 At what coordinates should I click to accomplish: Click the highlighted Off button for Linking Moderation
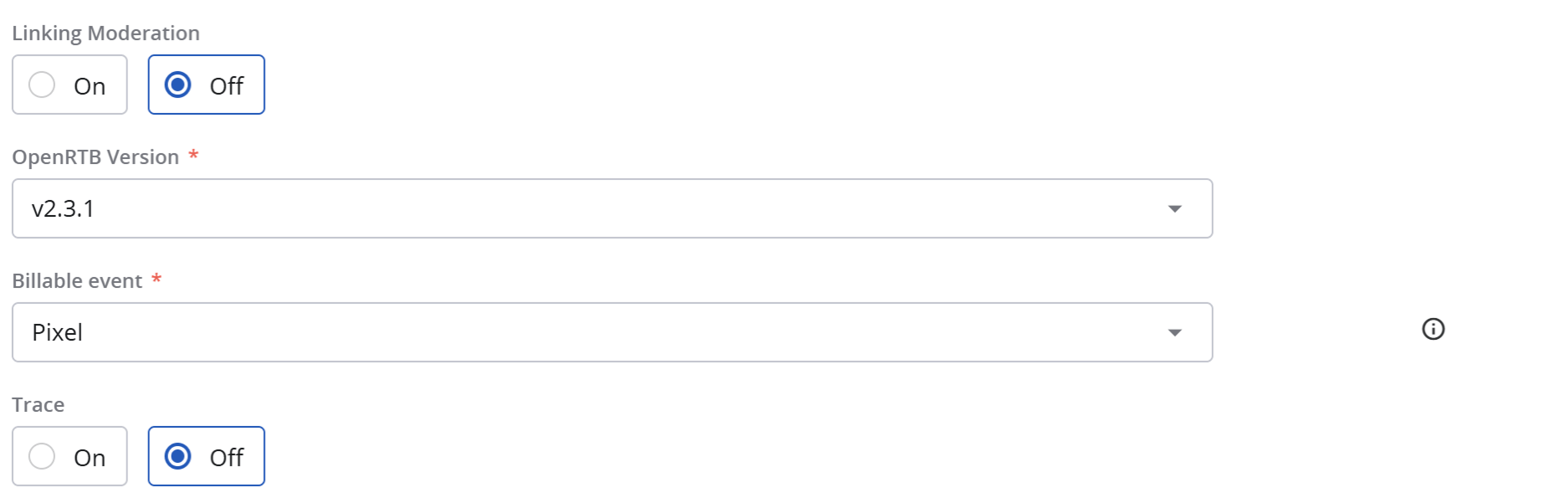pyautogui.click(x=206, y=85)
